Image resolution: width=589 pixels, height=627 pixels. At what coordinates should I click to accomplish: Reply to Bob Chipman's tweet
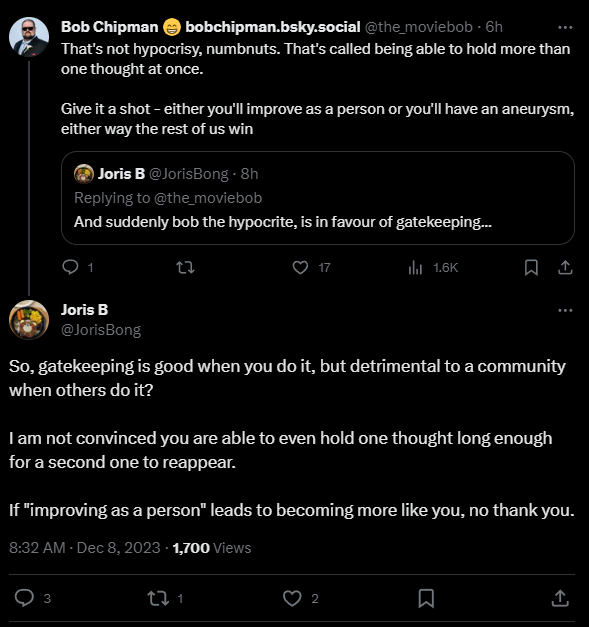70,267
